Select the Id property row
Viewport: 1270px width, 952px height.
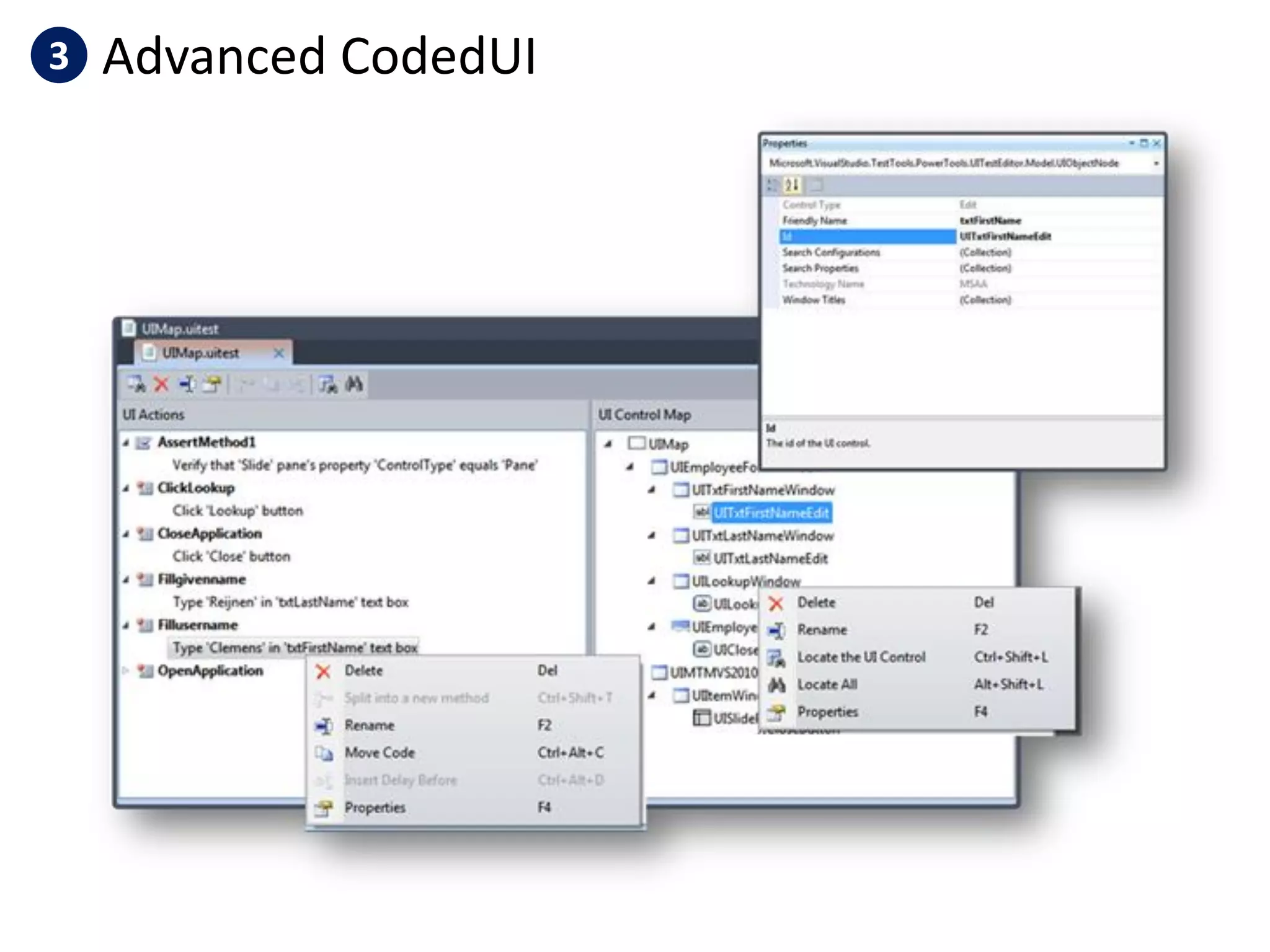(x=970, y=237)
